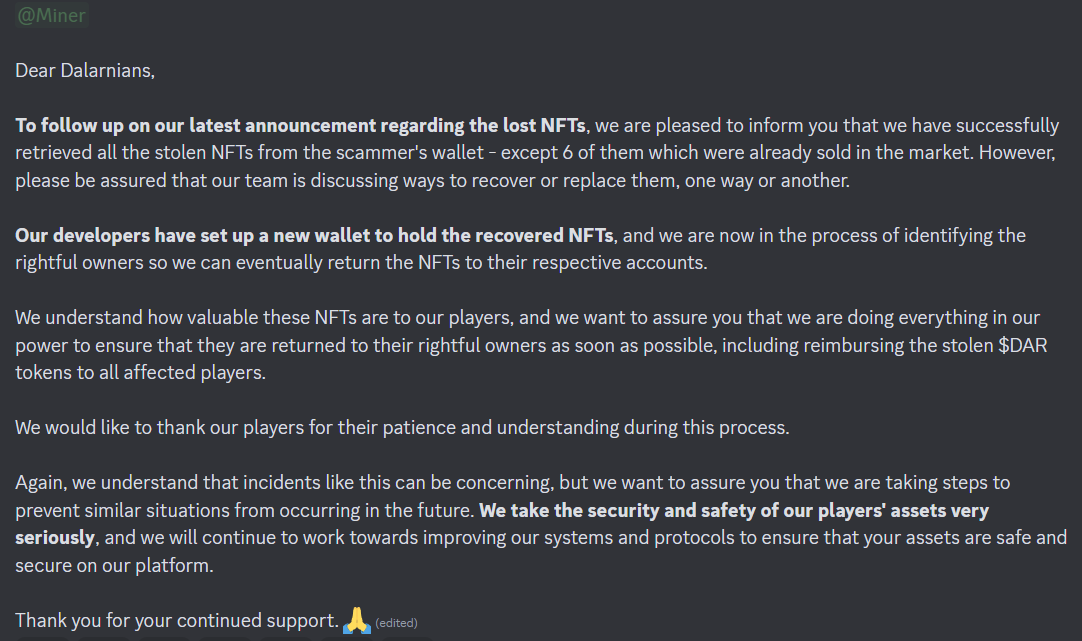Click bold phrase 'to hold the recovered NFTs'
This screenshot has height=641, width=1082.
(494, 235)
